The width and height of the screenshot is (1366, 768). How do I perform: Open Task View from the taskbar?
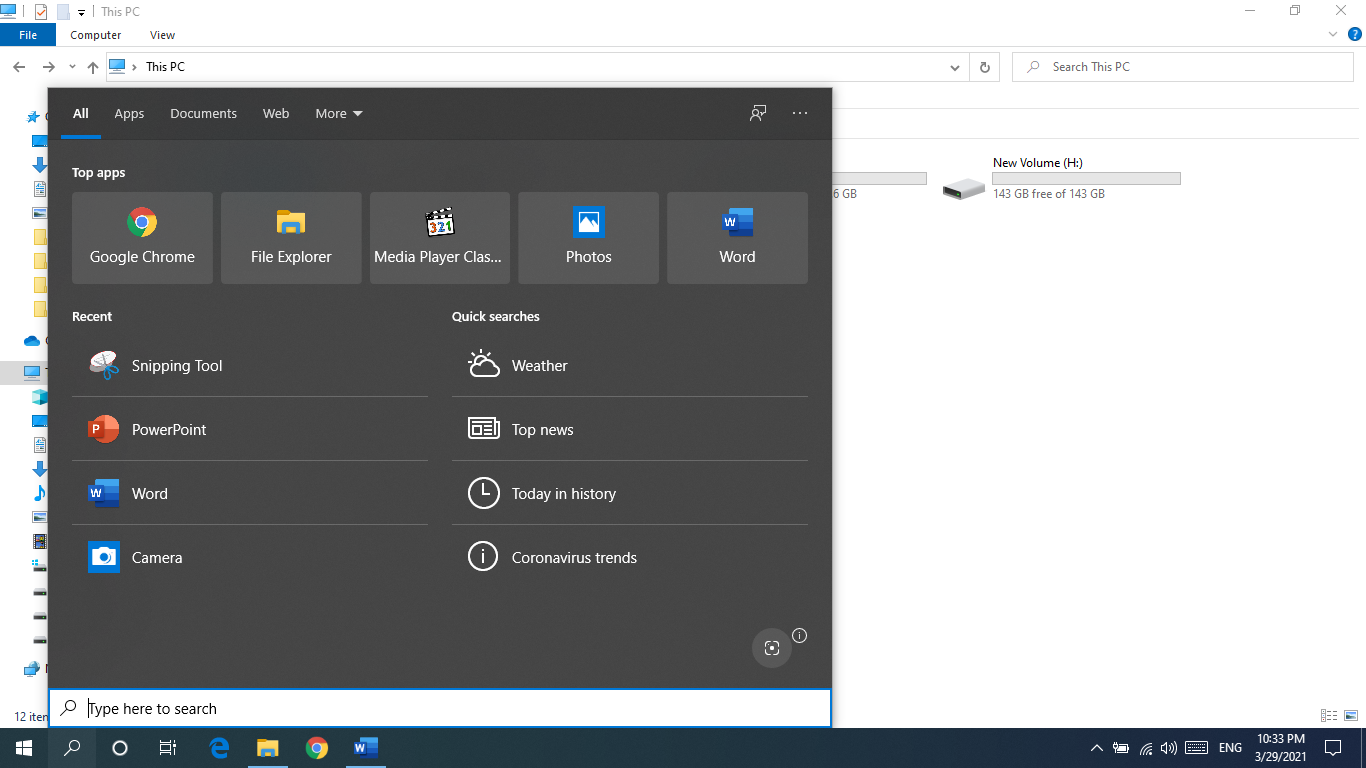coord(167,748)
